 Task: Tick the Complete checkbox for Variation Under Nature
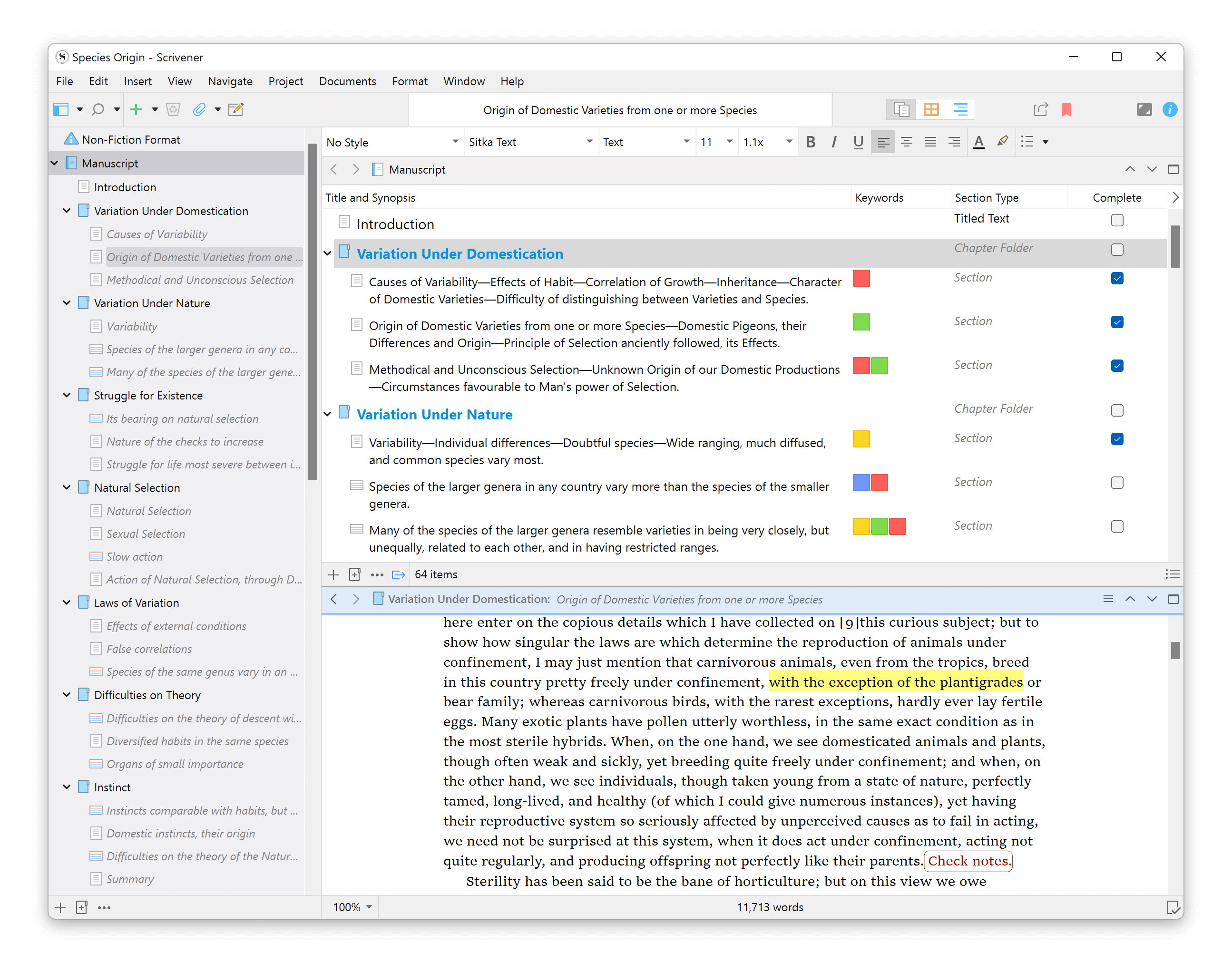pyautogui.click(x=1117, y=410)
